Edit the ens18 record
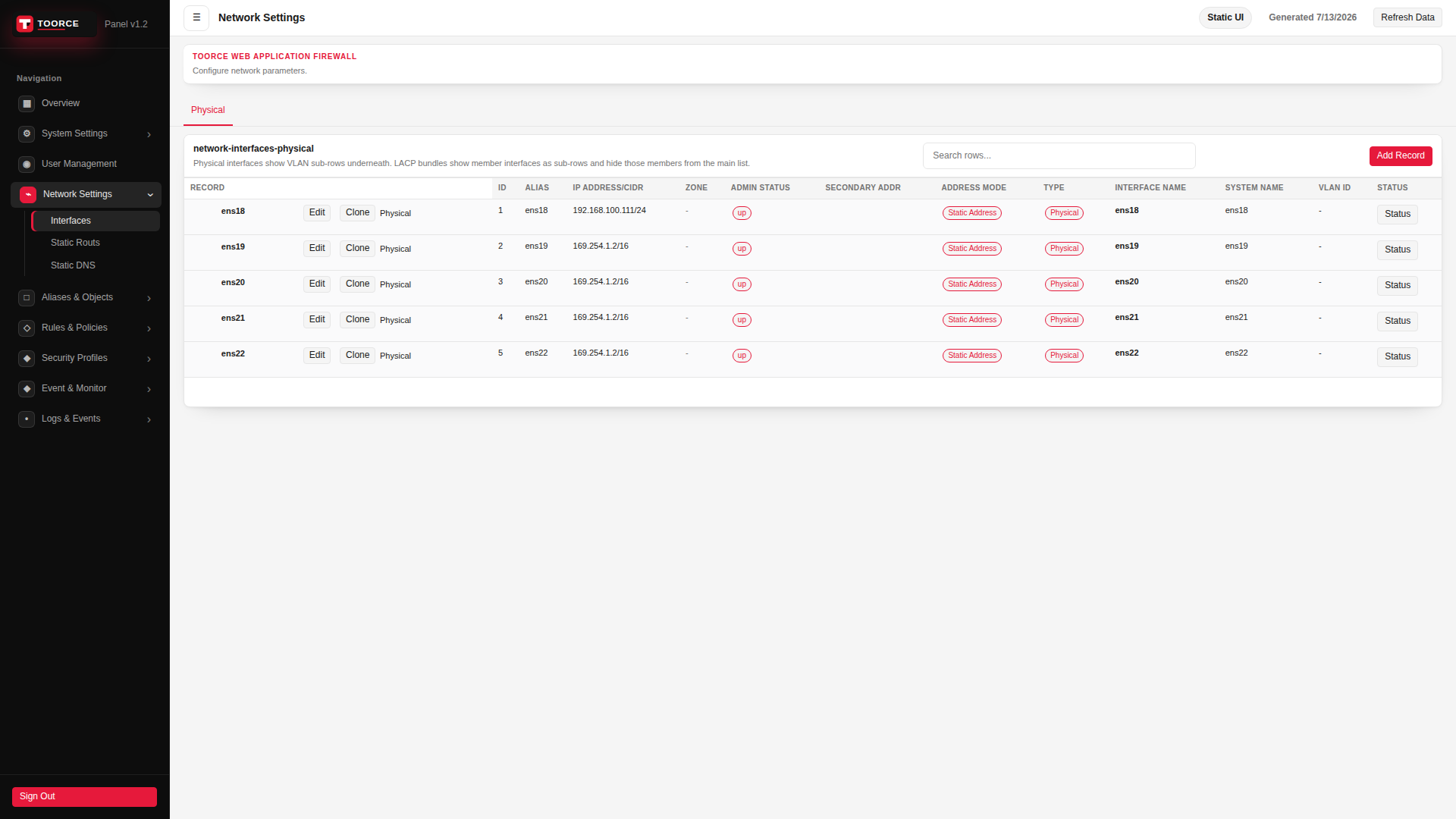This screenshot has width=1456, height=819. tap(317, 213)
